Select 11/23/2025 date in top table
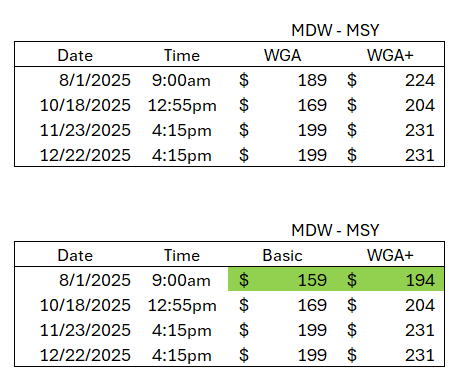Viewport: 475px width, 389px height. (x=85, y=130)
